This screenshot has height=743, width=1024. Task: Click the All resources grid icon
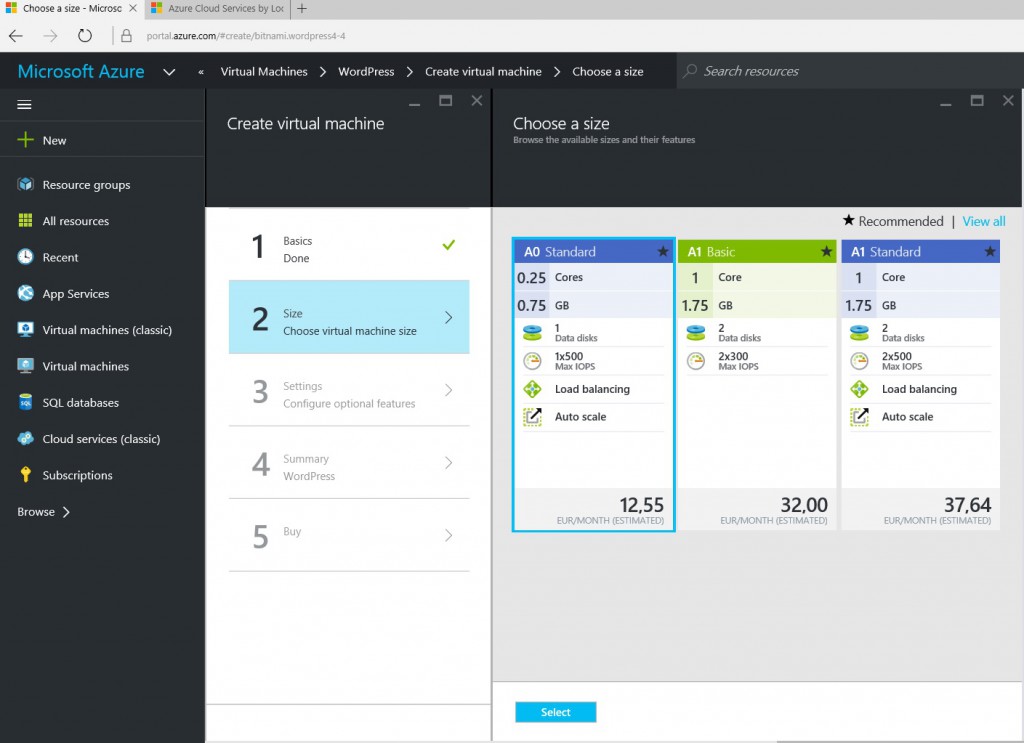coord(25,221)
